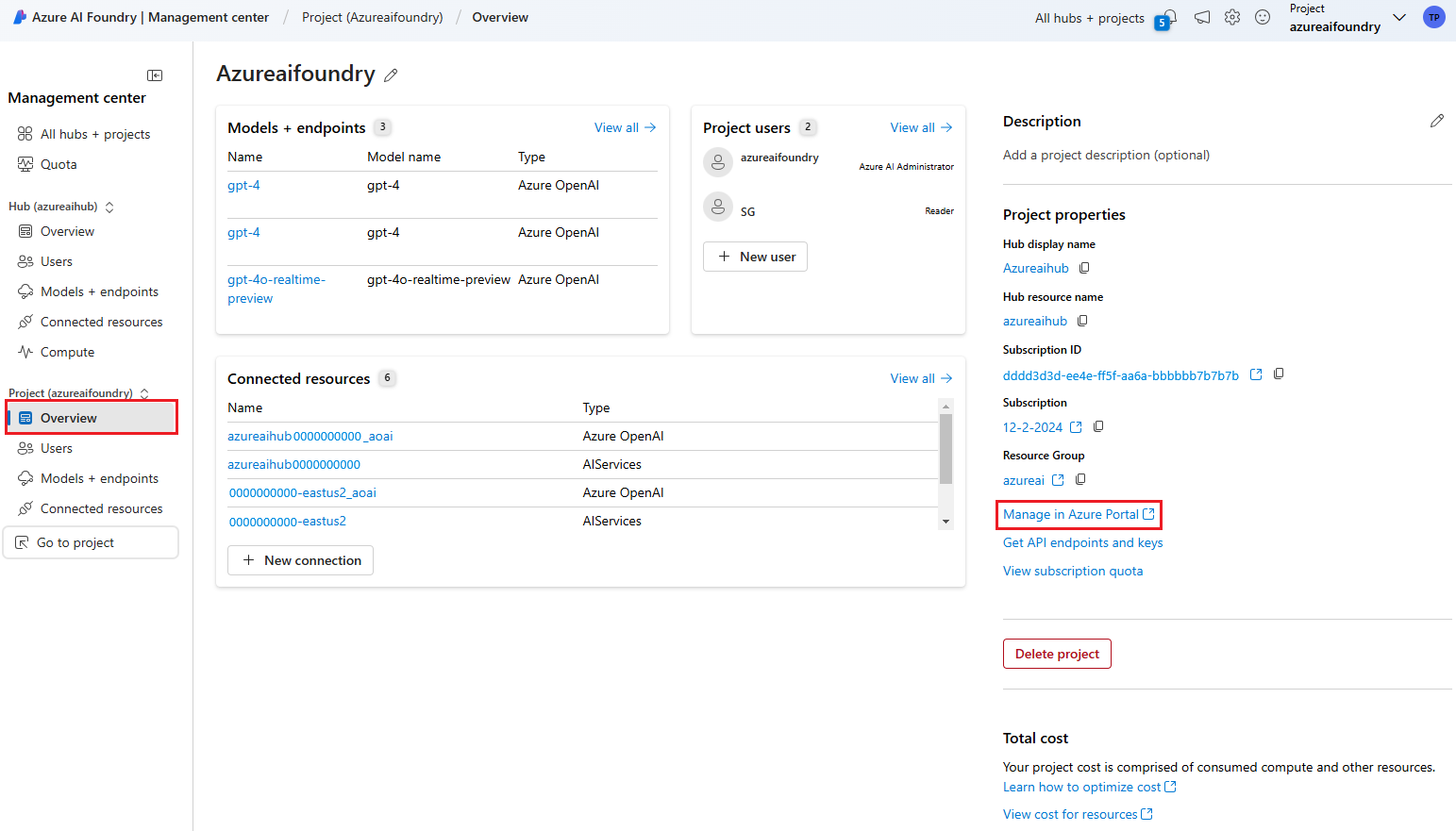Collapse the Management center sidebar panel icon
The image size is (1456, 831).
pos(155,75)
